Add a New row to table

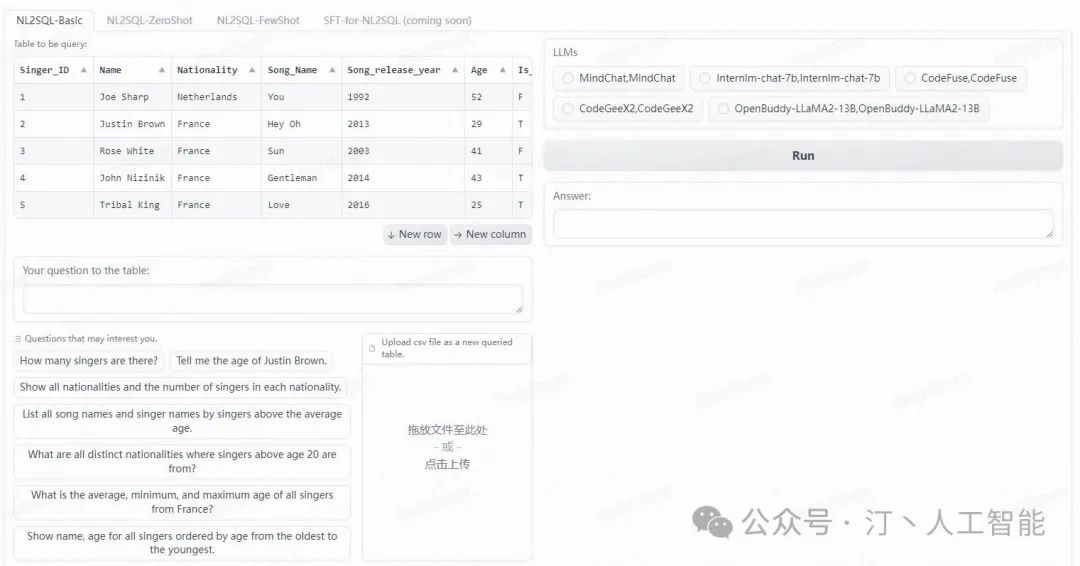[x=415, y=234]
